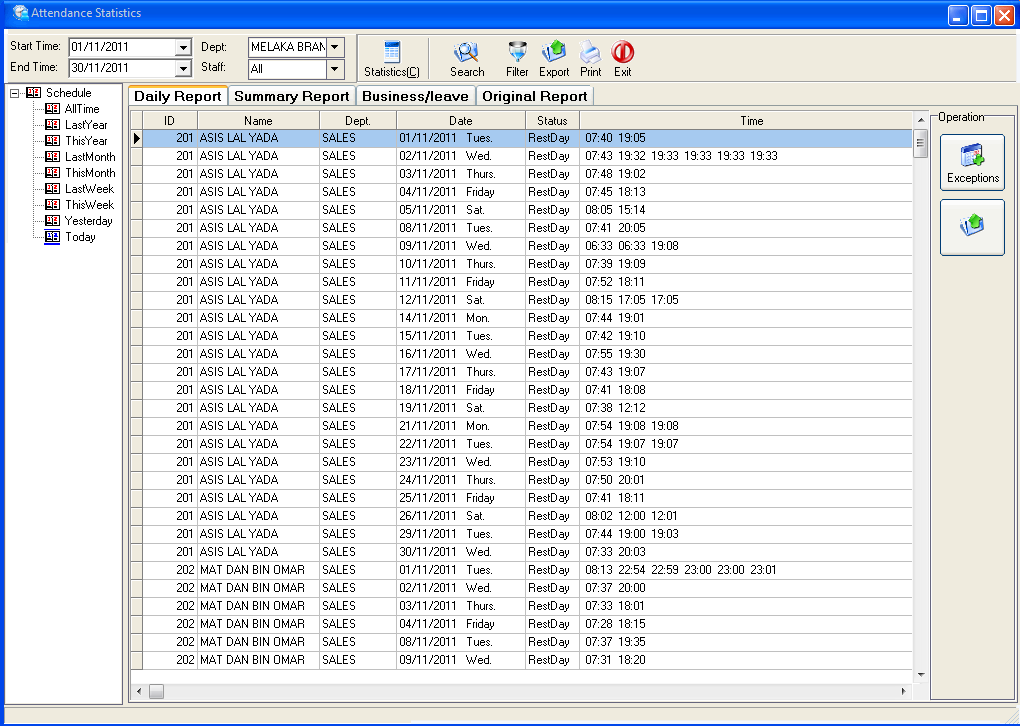
Task: Select ThisWeek schedule range
Action: point(89,204)
